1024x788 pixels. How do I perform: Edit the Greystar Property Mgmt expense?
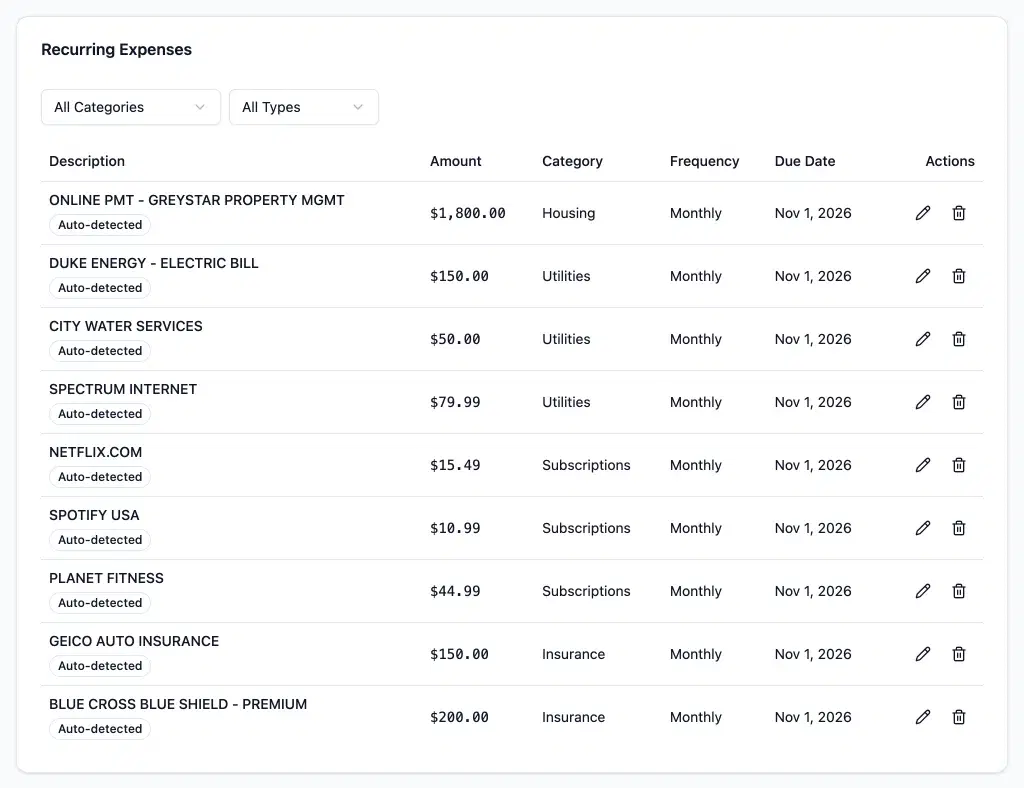click(923, 213)
